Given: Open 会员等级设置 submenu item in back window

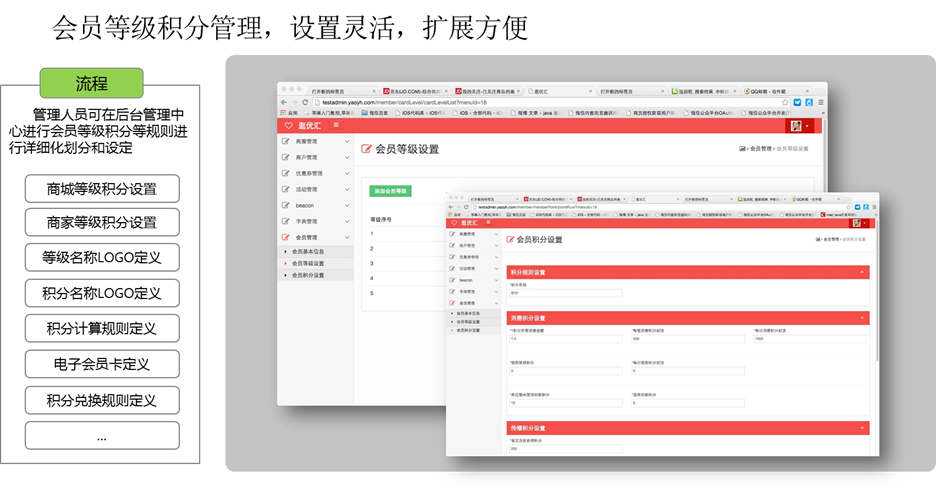Looking at the screenshot, I should click(x=315, y=263).
